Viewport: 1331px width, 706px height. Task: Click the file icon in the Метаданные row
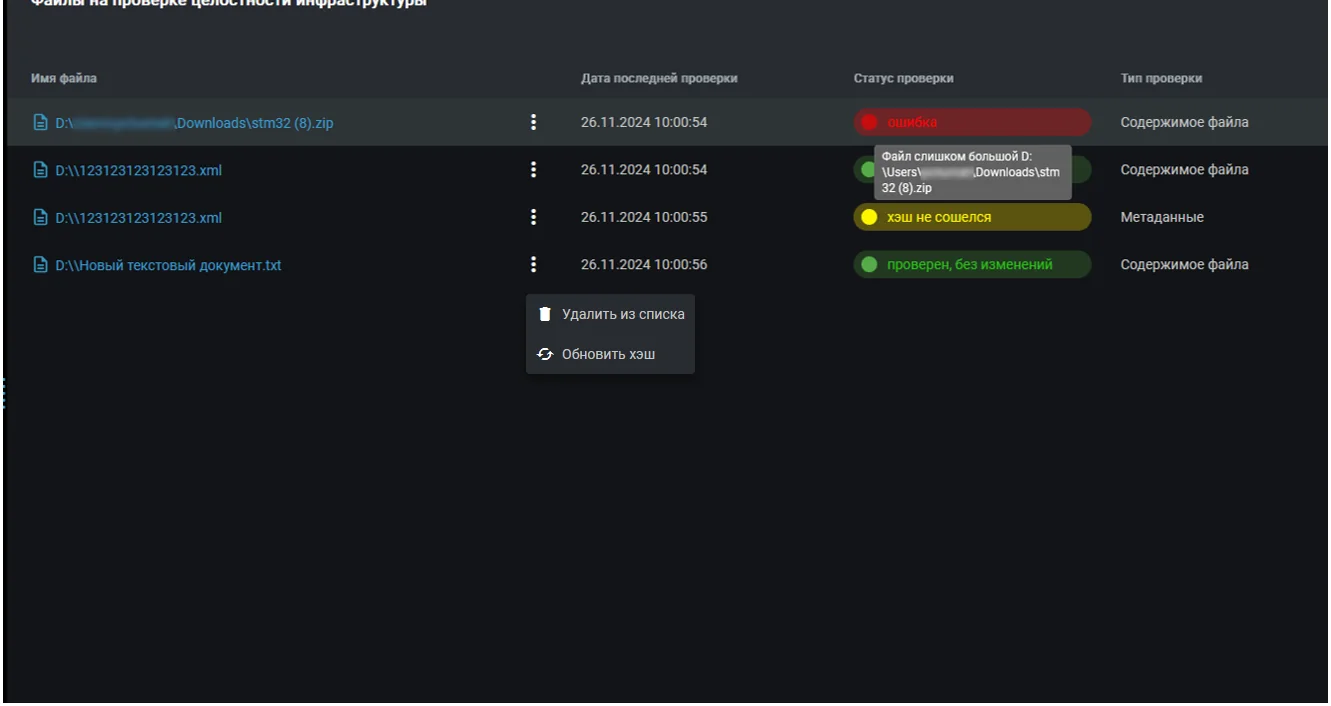(41, 218)
